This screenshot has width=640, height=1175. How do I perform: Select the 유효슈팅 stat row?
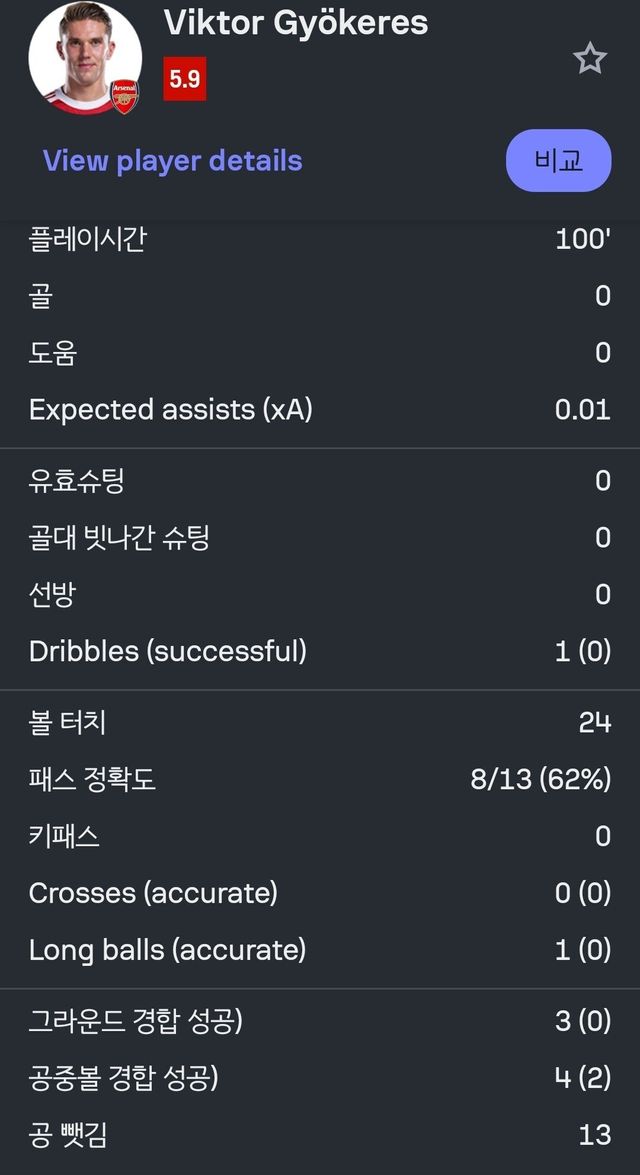(320, 481)
